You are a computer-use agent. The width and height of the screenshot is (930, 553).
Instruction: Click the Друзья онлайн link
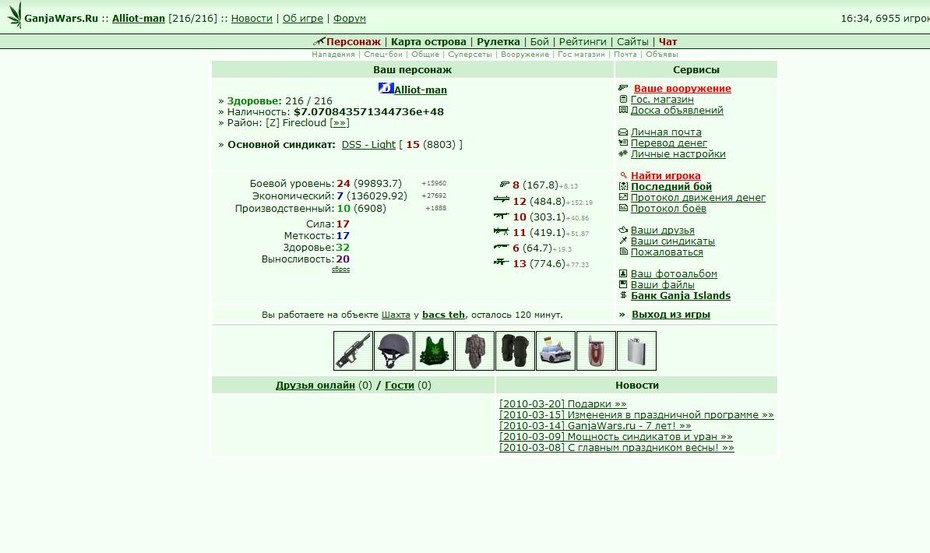tap(315, 385)
